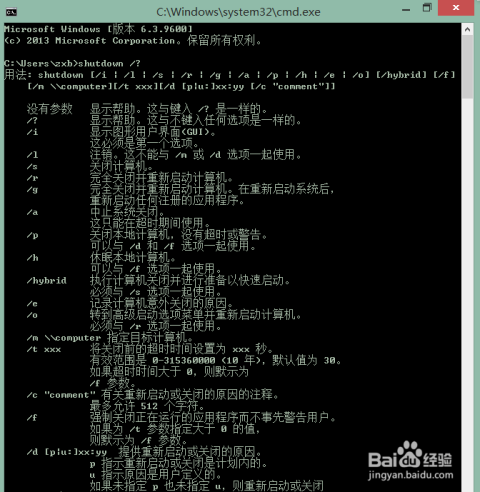Viewport: 480px width, 492px height.
Task: Click the '/p' option row
Action: [147, 235]
